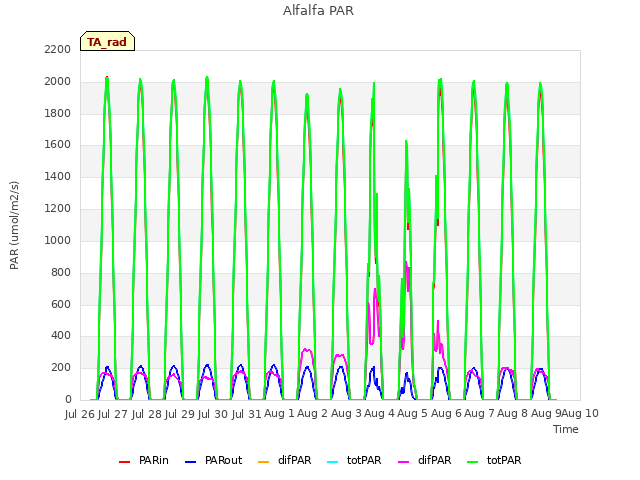Click the 'Aug 5' x-axis date label

pyautogui.click(x=412, y=413)
